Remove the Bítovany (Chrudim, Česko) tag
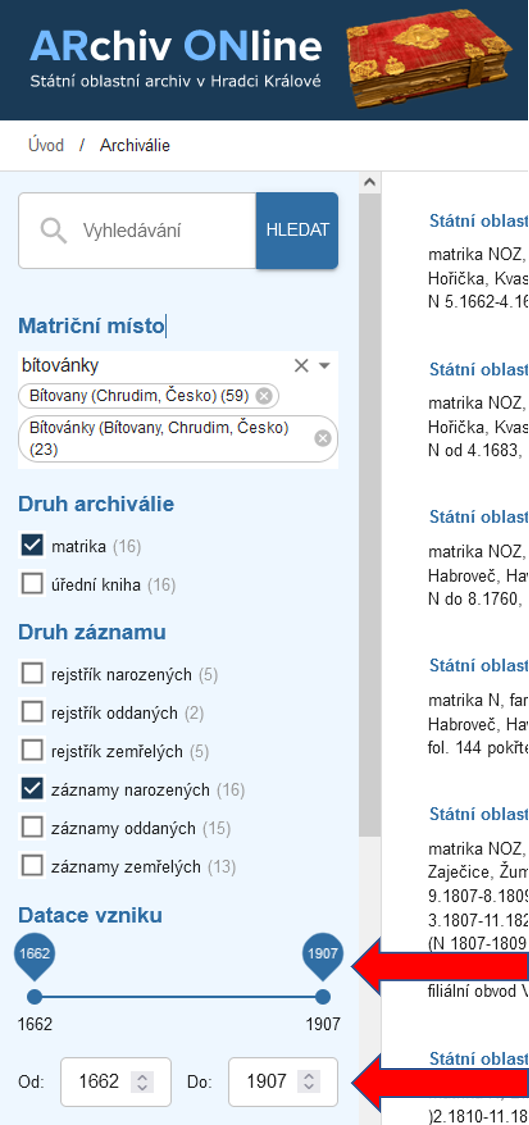 click(264, 395)
